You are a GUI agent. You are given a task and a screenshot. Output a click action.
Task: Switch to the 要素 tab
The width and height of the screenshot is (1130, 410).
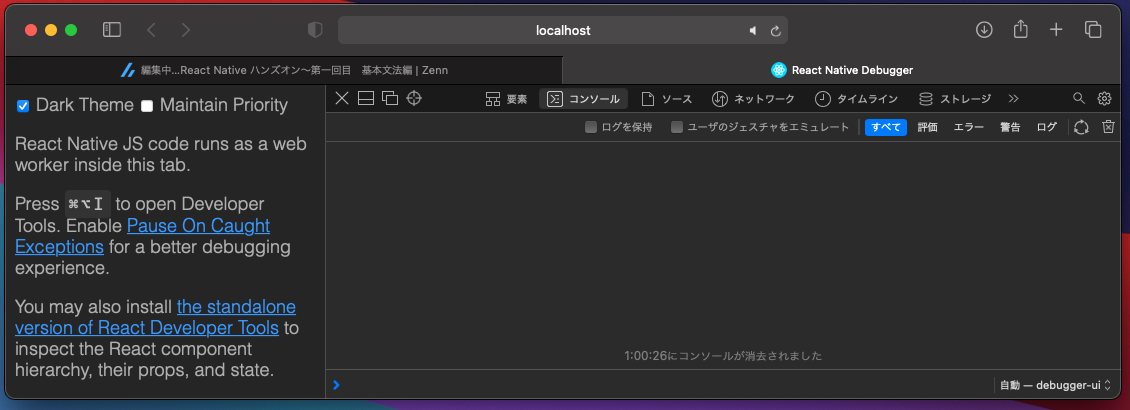(507, 99)
